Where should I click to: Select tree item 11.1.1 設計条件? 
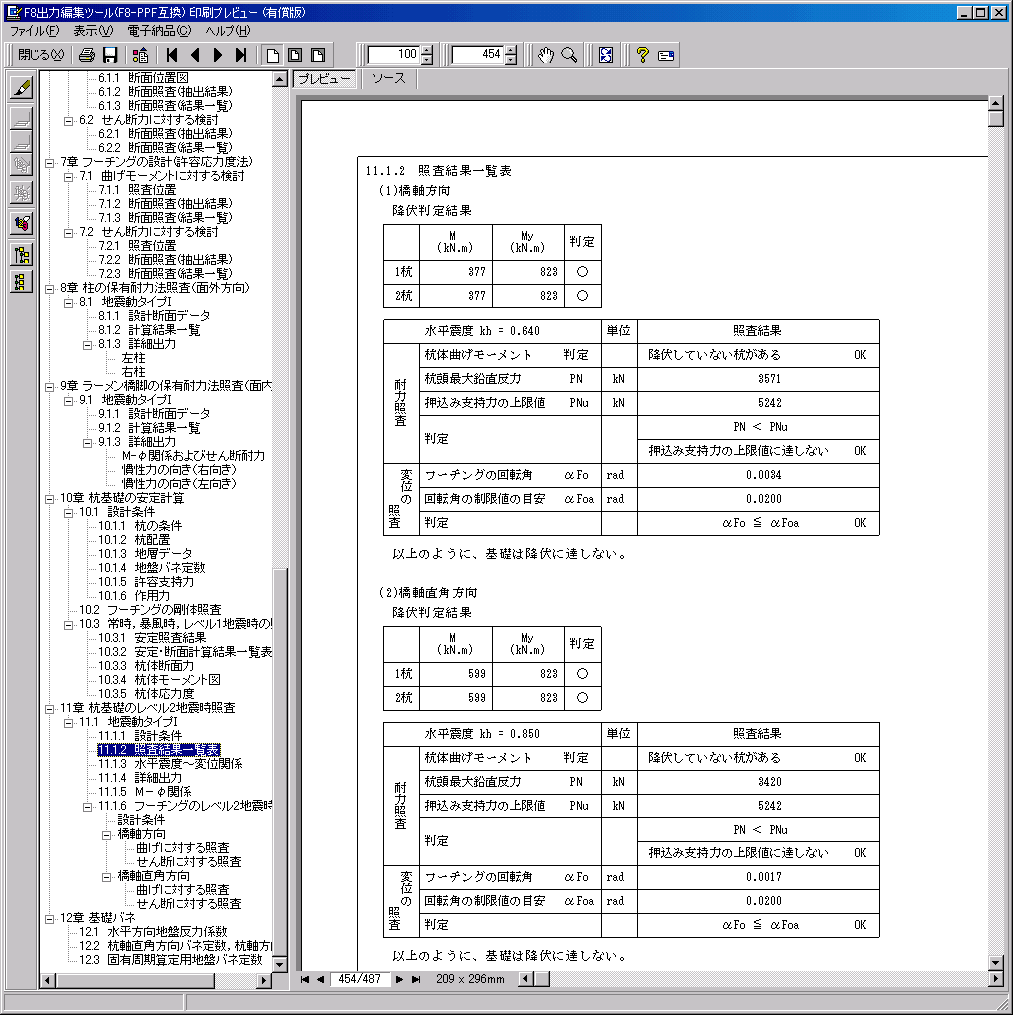click(140, 736)
